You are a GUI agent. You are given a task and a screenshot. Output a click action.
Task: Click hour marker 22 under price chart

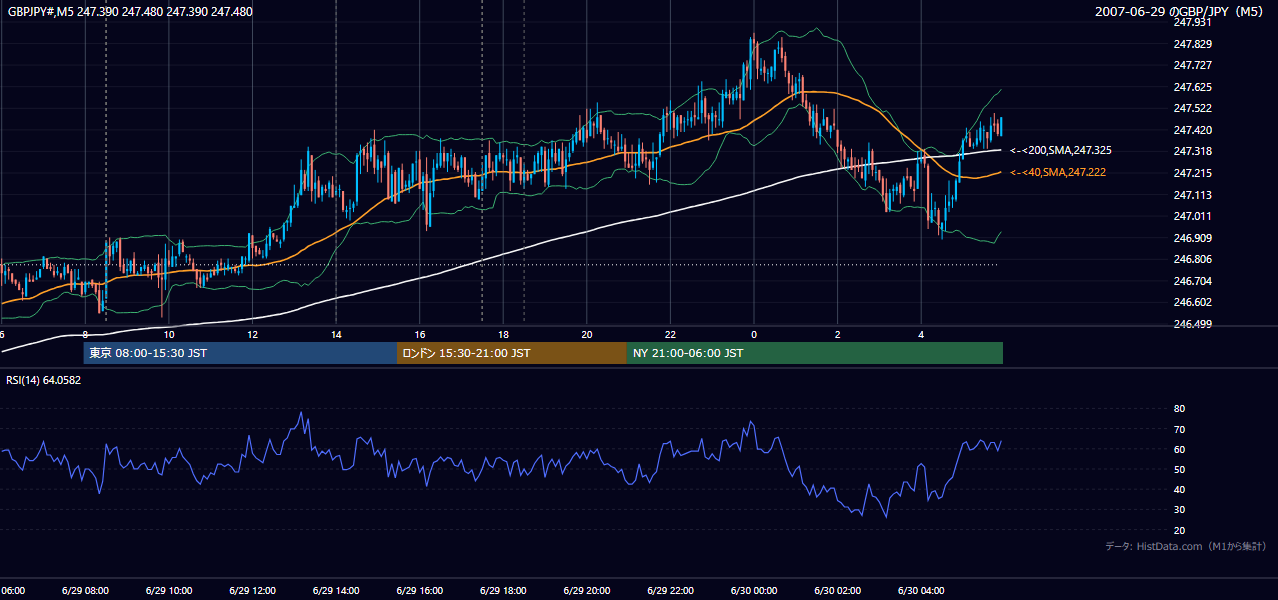(x=670, y=334)
